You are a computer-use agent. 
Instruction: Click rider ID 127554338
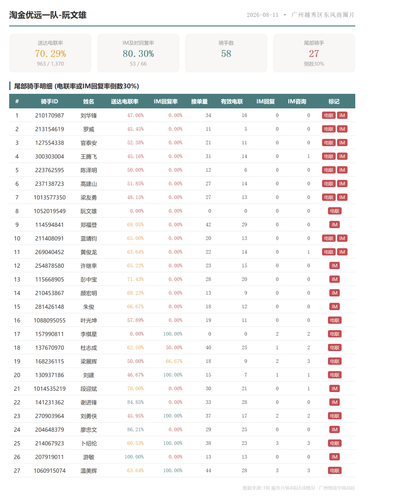click(x=50, y=143)
